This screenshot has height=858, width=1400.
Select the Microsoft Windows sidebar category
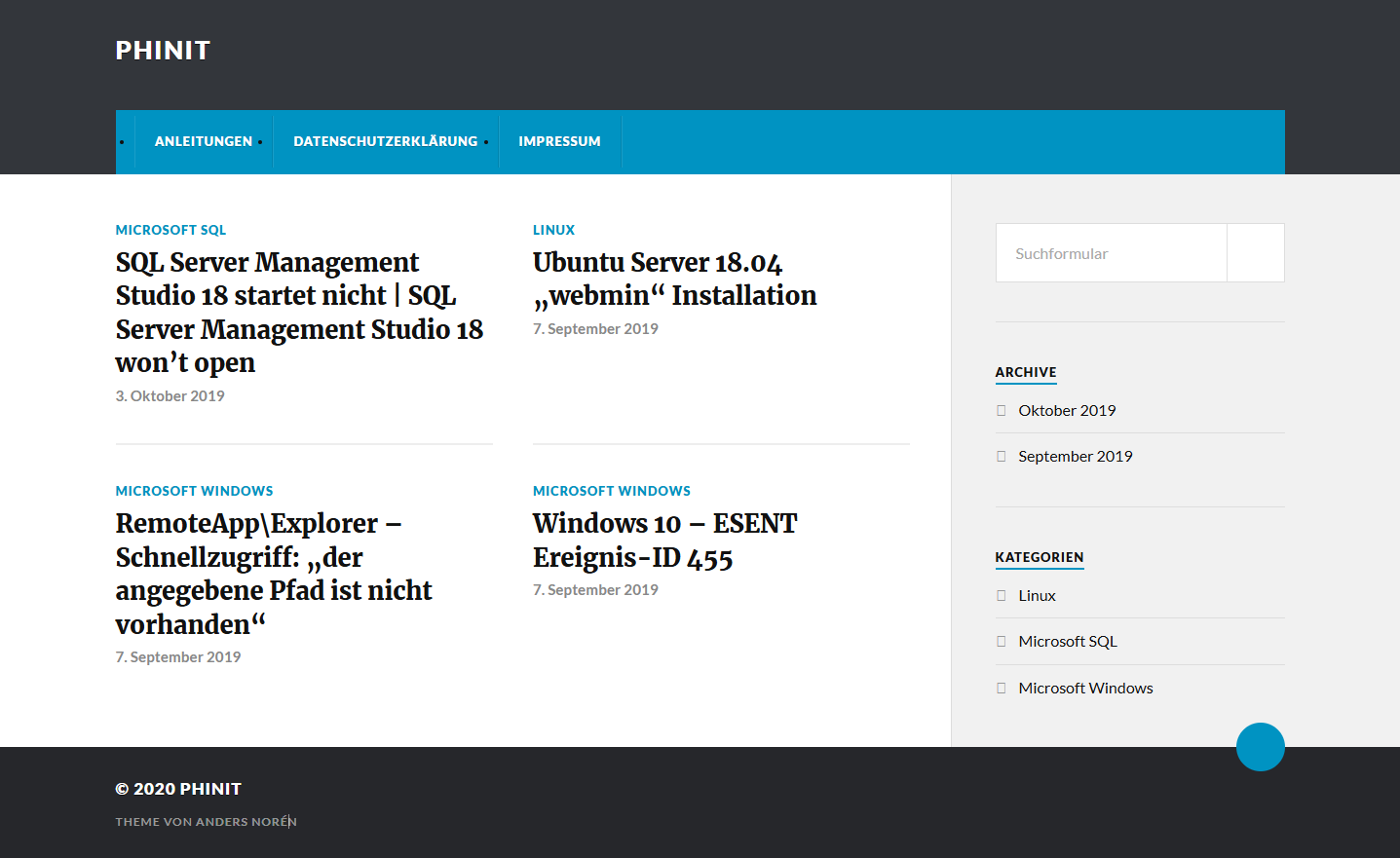tap(1085, 689)
